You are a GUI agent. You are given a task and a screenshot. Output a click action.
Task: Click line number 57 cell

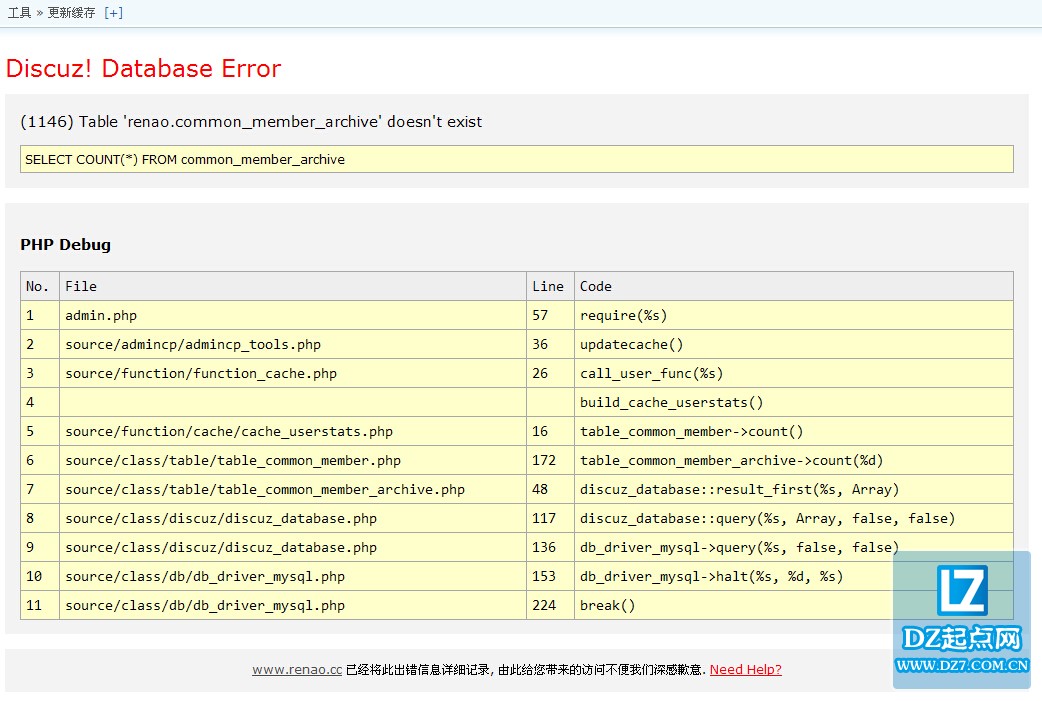pos(550,316)
